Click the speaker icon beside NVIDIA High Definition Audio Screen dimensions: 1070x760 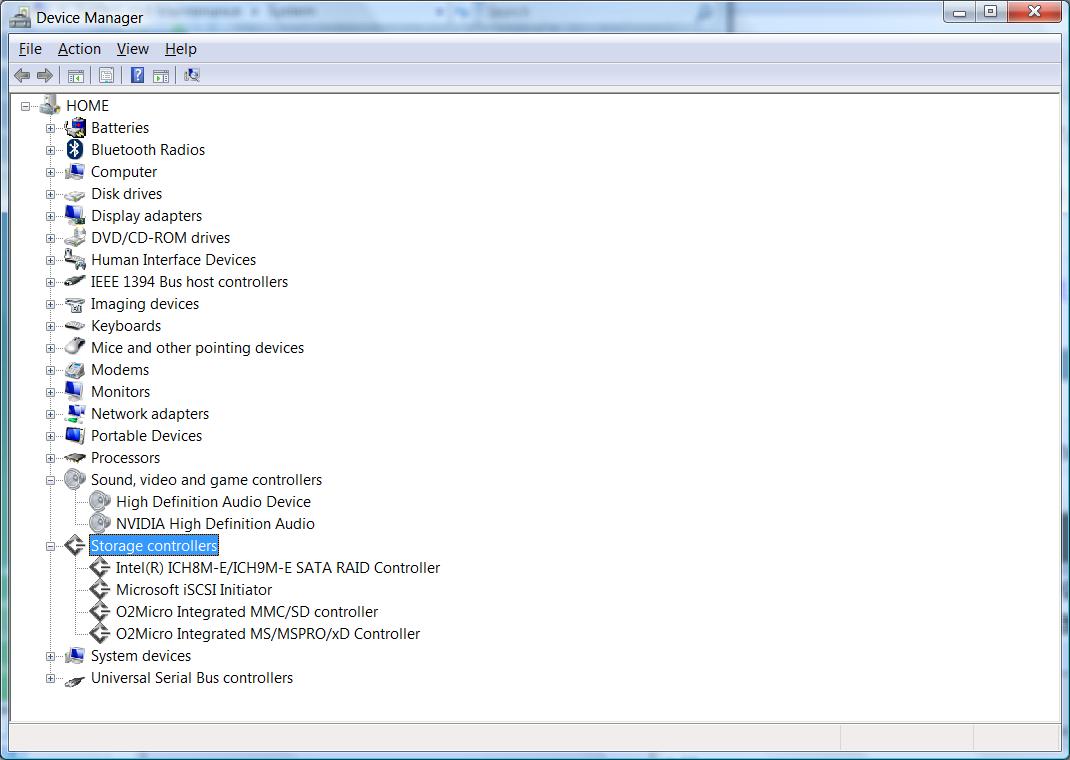click(100, 523)
